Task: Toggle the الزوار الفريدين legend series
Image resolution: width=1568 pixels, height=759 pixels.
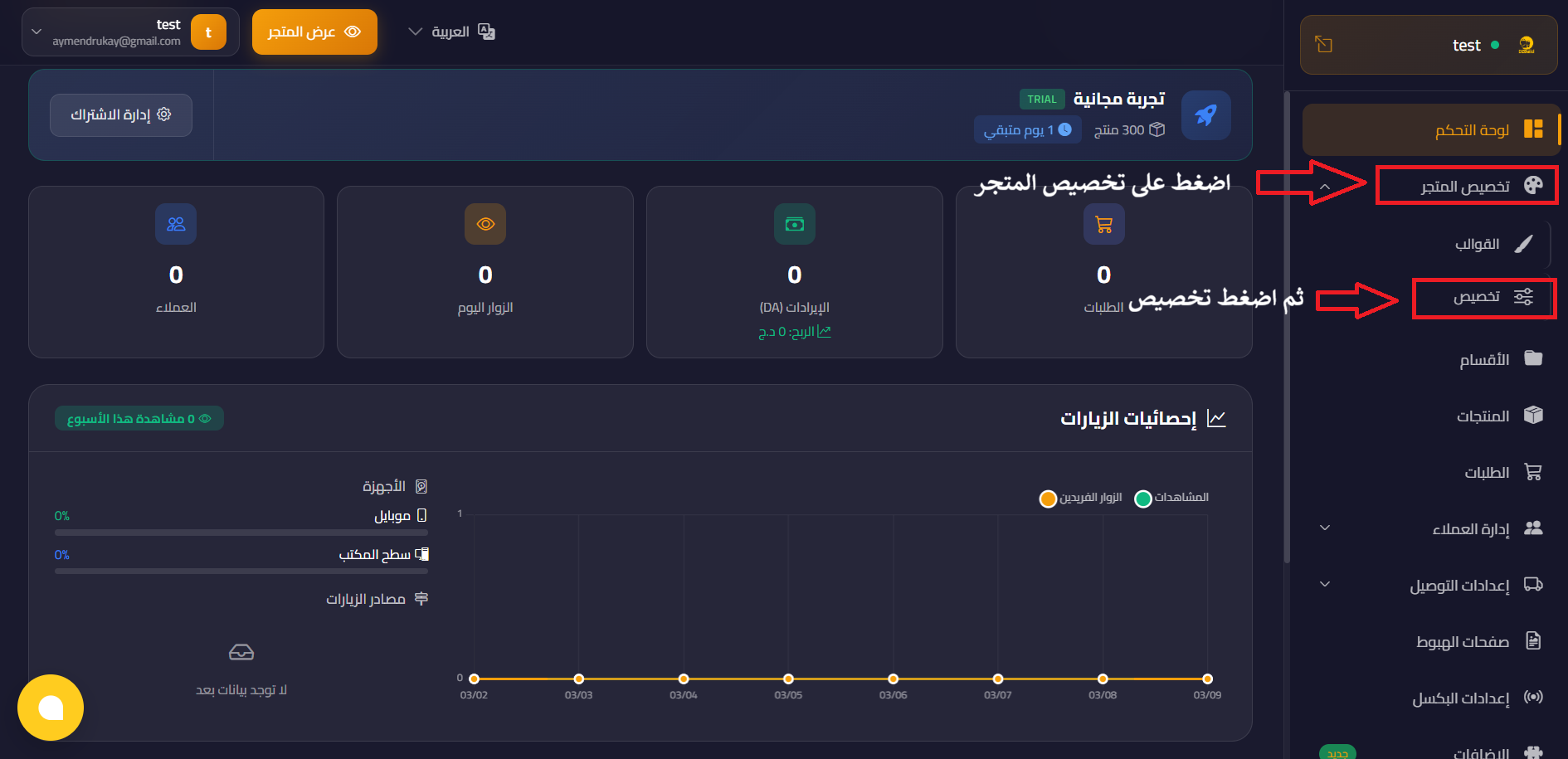Action: point(1081,498)
